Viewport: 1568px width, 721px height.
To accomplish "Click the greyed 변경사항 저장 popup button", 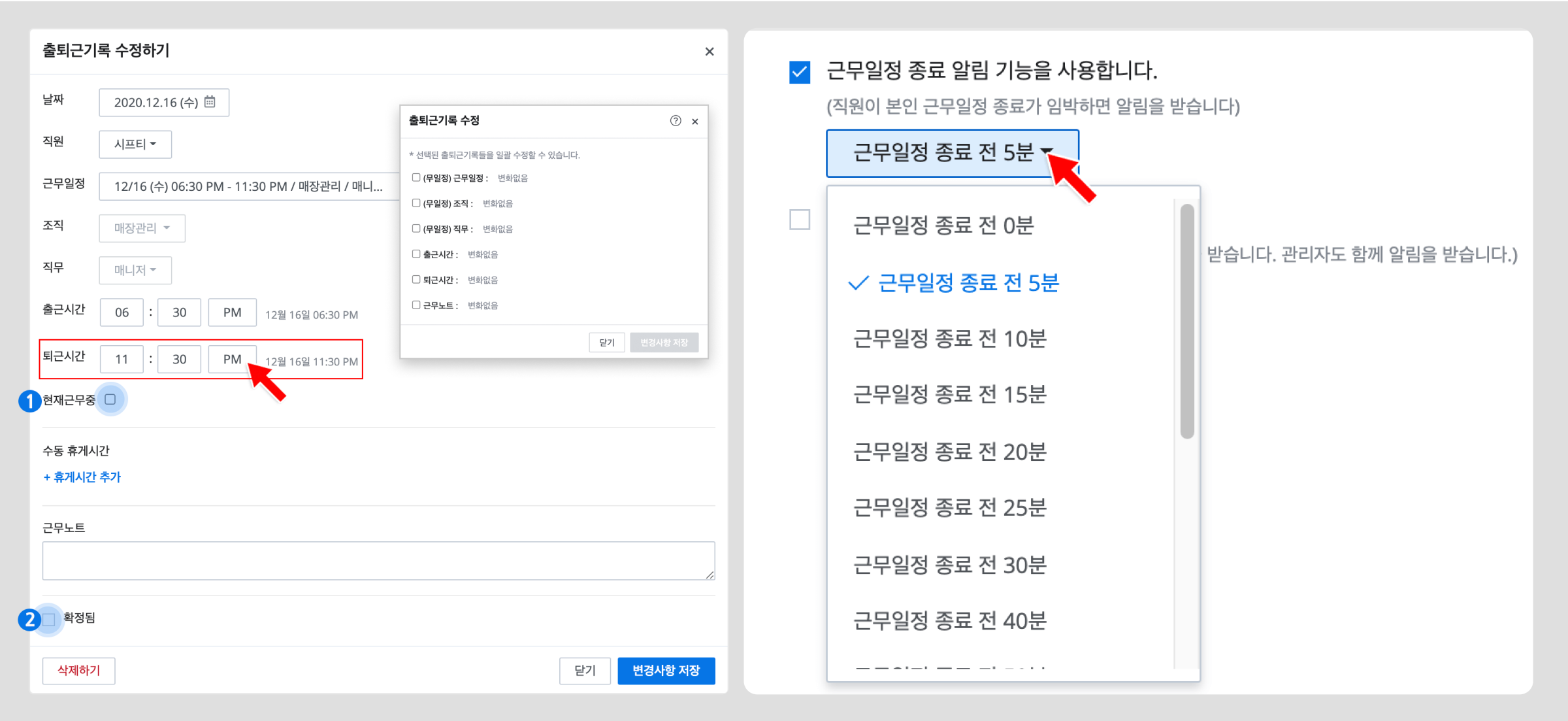I will click(x=664, y=343).
